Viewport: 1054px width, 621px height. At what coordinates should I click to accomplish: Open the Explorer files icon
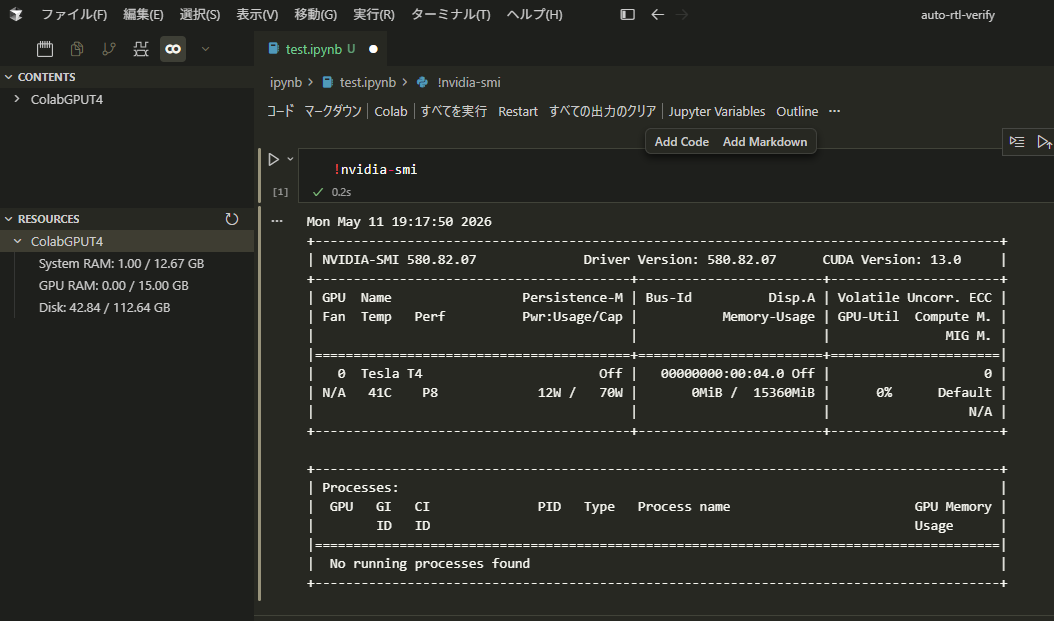(x=77, y=48)
